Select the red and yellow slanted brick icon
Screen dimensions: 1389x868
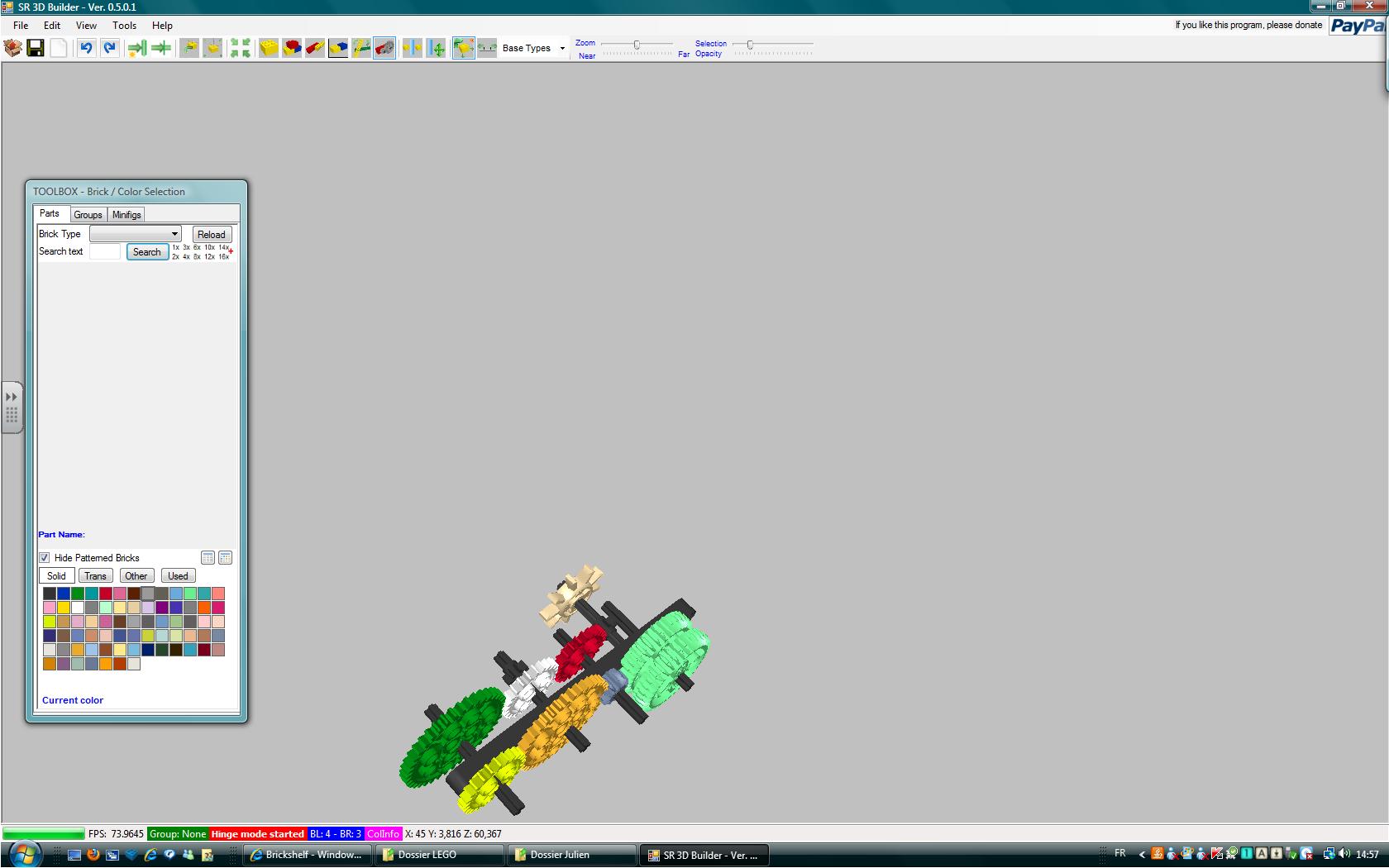(x=315, y=48)
